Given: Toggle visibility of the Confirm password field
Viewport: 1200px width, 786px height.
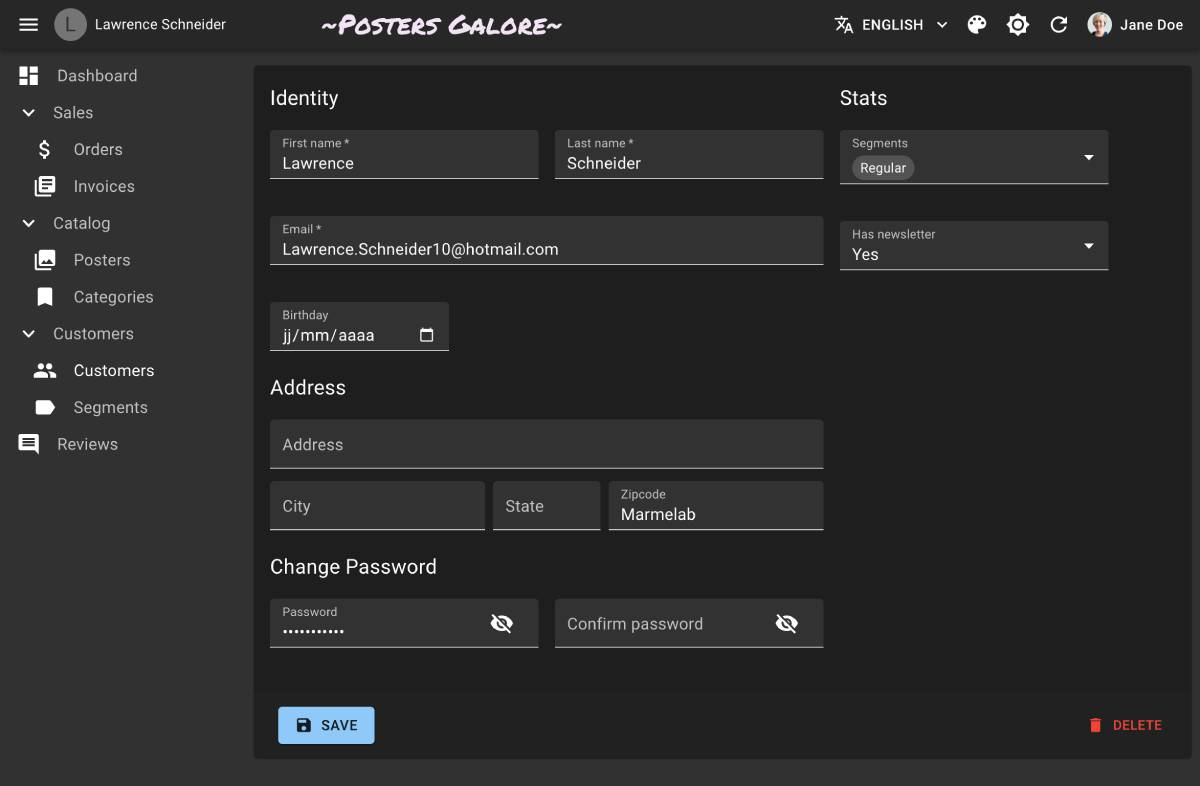Looking at the screenshot, I should coord(787,624).
